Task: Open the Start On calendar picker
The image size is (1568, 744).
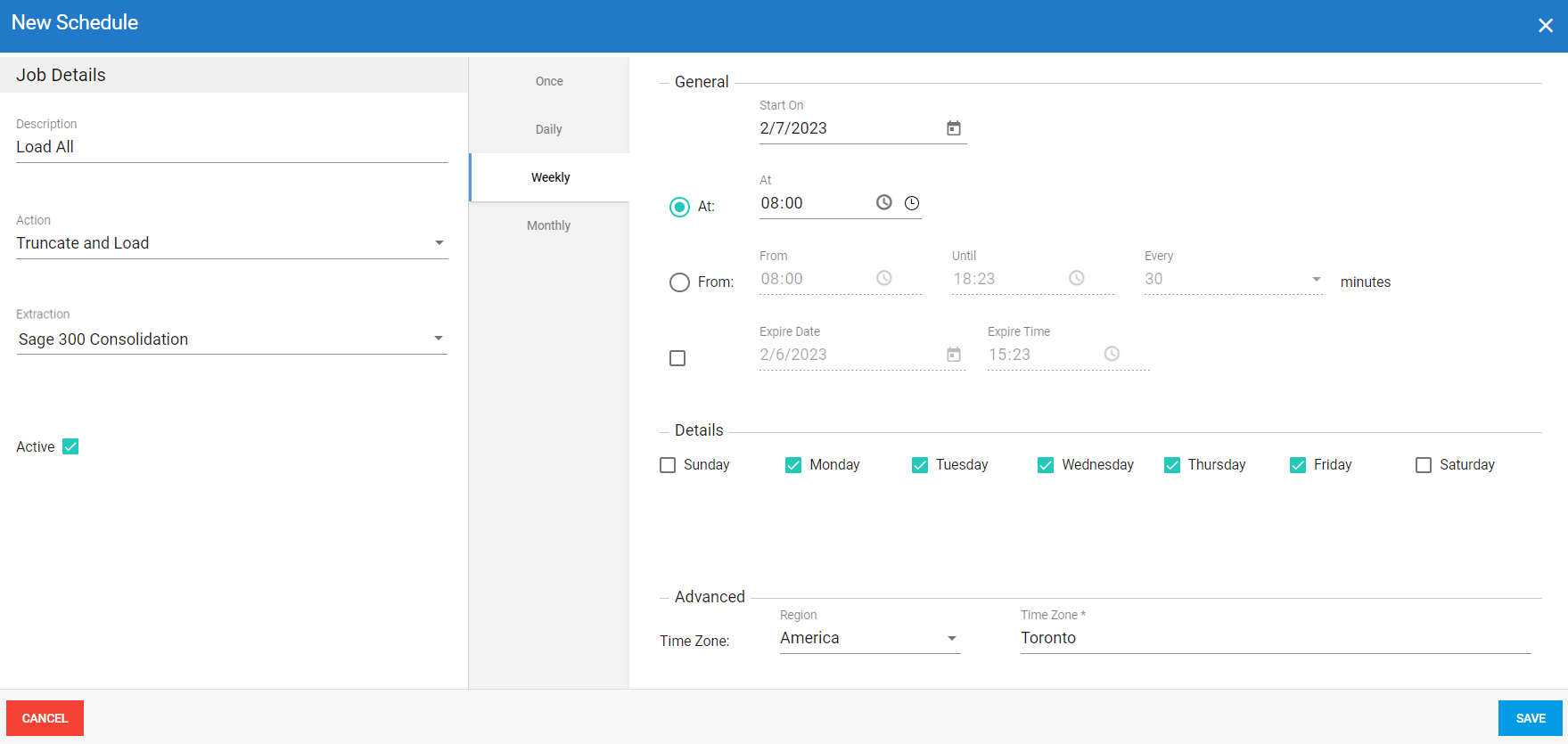Action: tap(953, 128)
